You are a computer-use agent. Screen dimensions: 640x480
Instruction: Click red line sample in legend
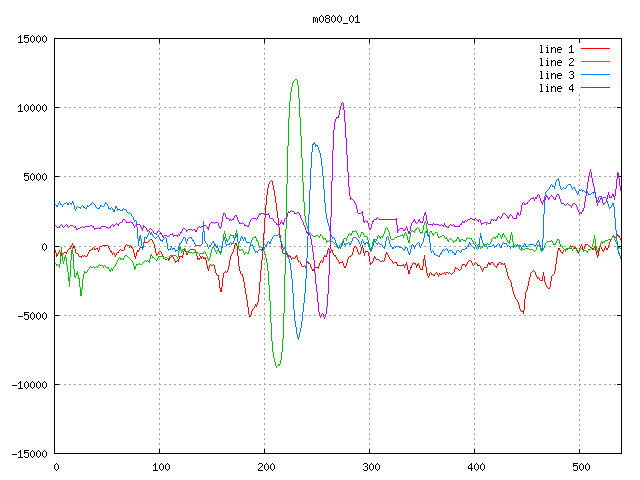coord(595,49)
